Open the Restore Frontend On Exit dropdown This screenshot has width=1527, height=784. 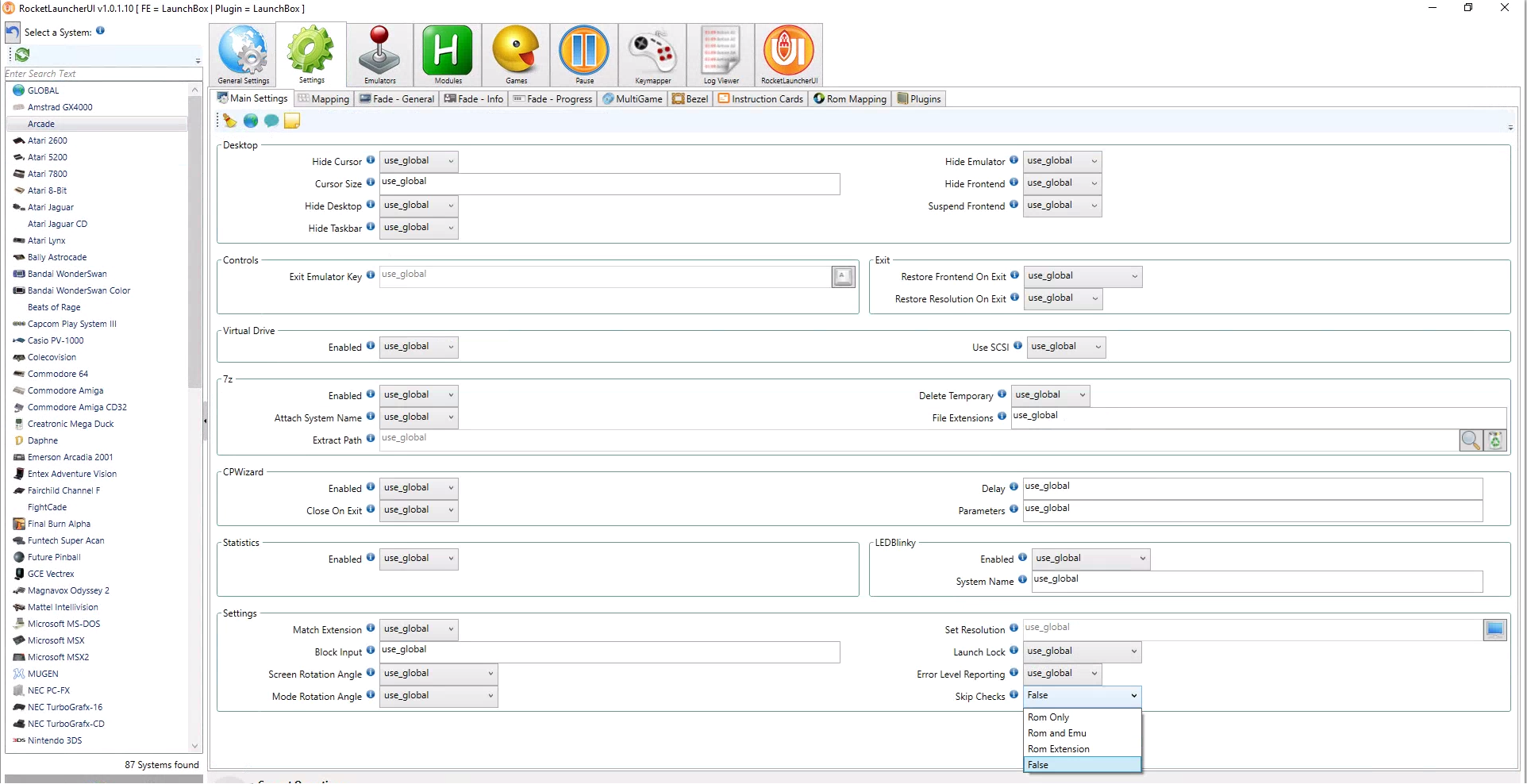pyautogui.click(x=1083, y=276)
